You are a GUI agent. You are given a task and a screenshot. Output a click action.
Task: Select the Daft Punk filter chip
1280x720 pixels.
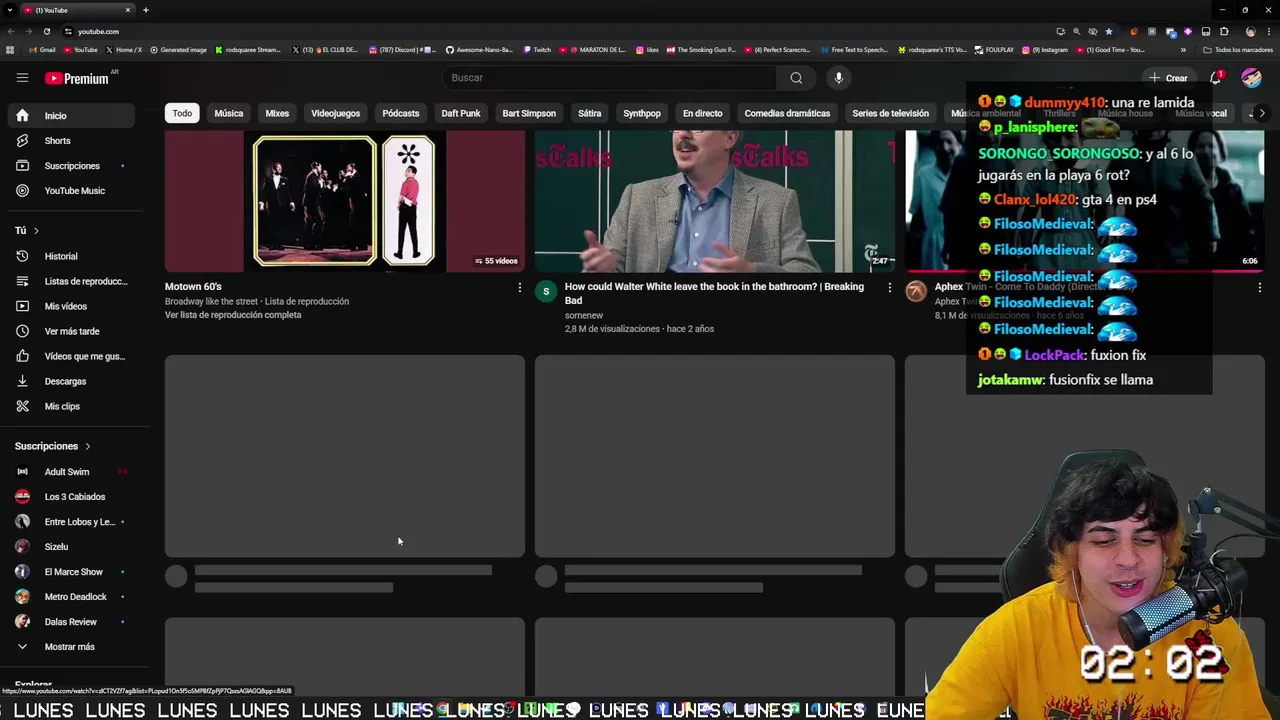point(461,113)
